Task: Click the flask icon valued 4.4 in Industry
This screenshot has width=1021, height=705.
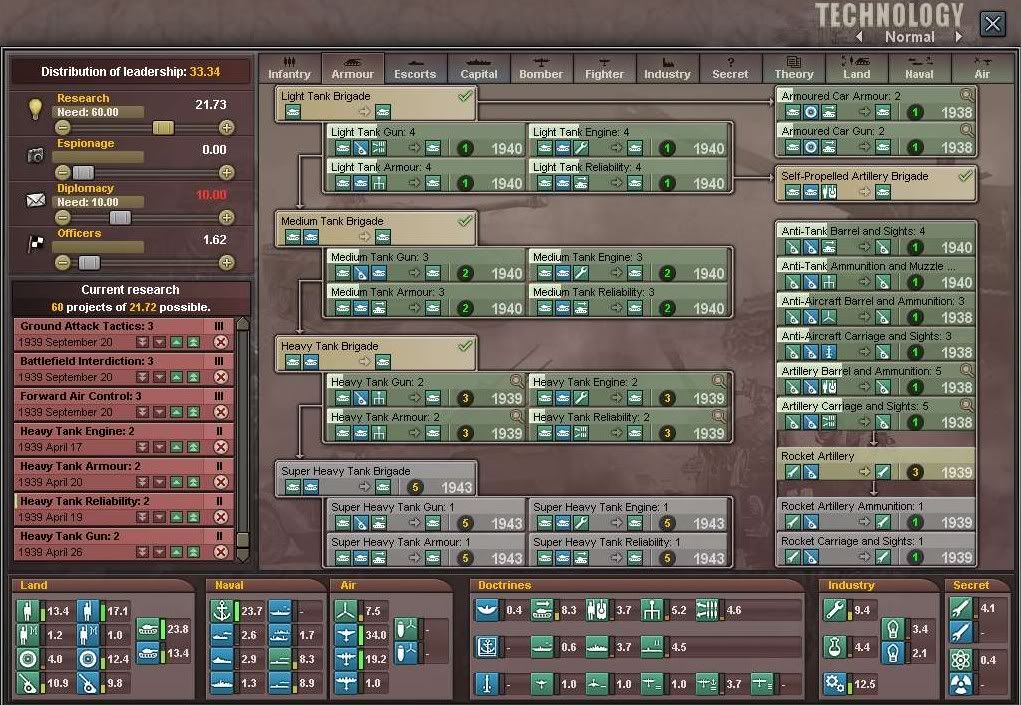Action: pyautogui.click(x=835, y=647)
